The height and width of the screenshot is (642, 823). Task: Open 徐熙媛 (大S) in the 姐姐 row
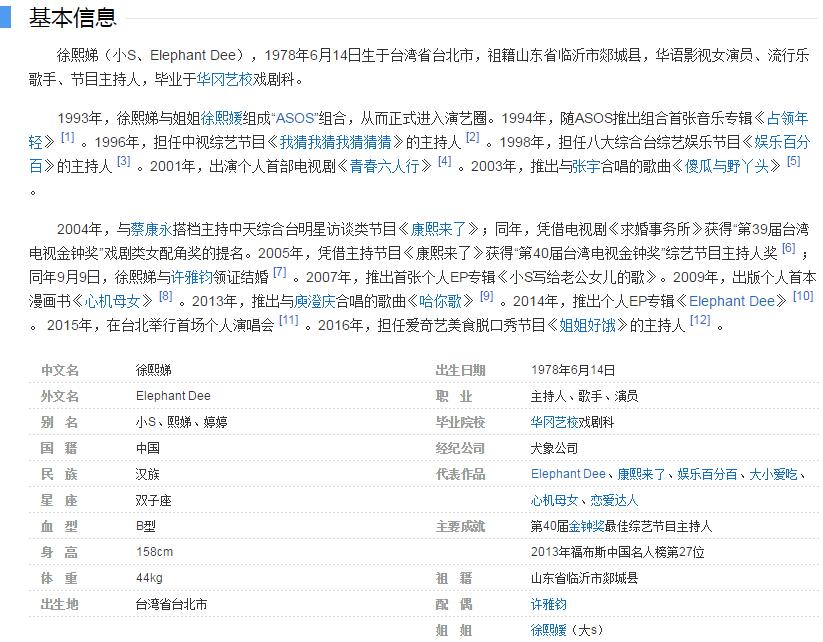pyautogui.click(x=548, y=630)
